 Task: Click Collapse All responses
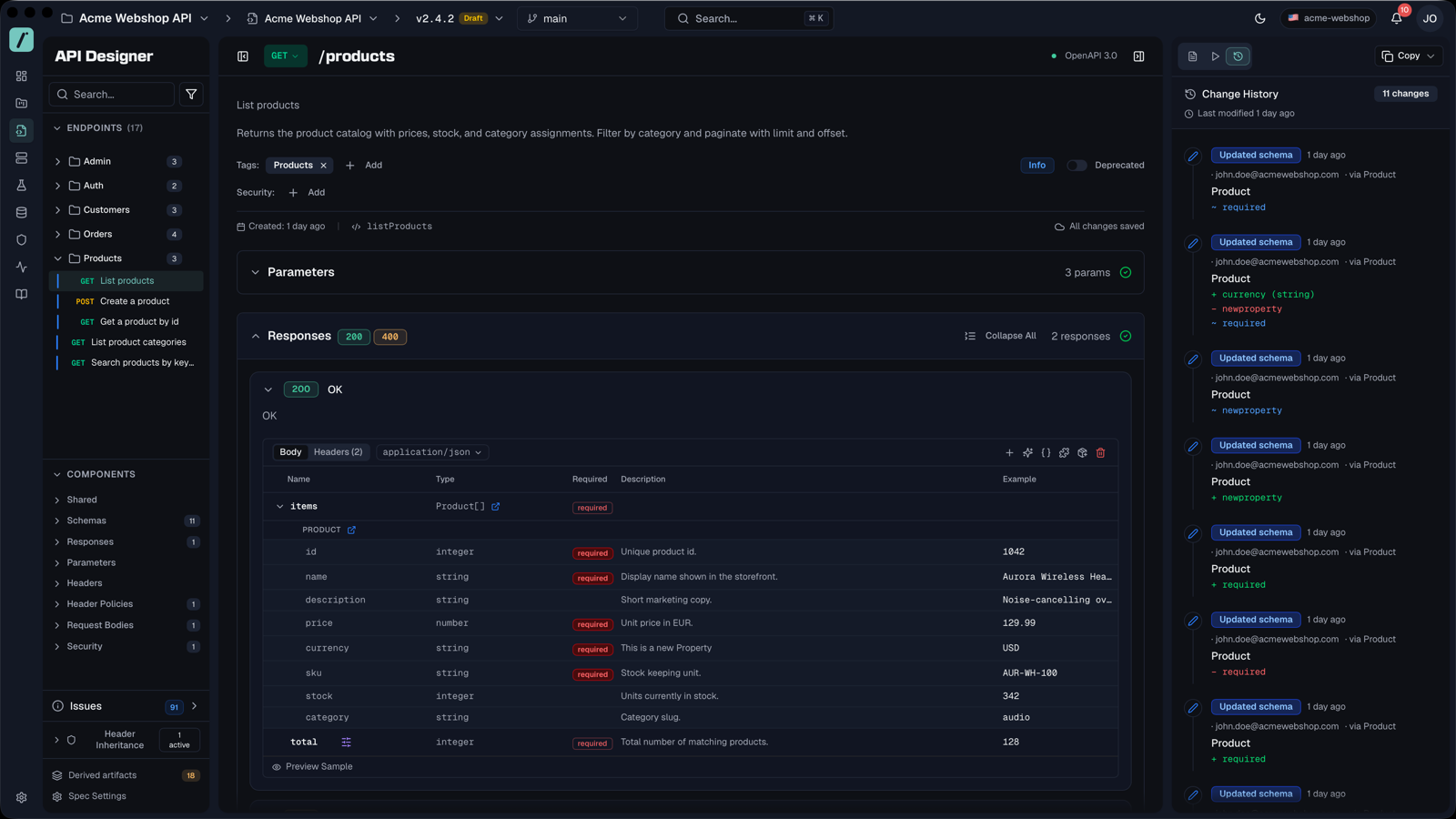(x=1000, y=337)
